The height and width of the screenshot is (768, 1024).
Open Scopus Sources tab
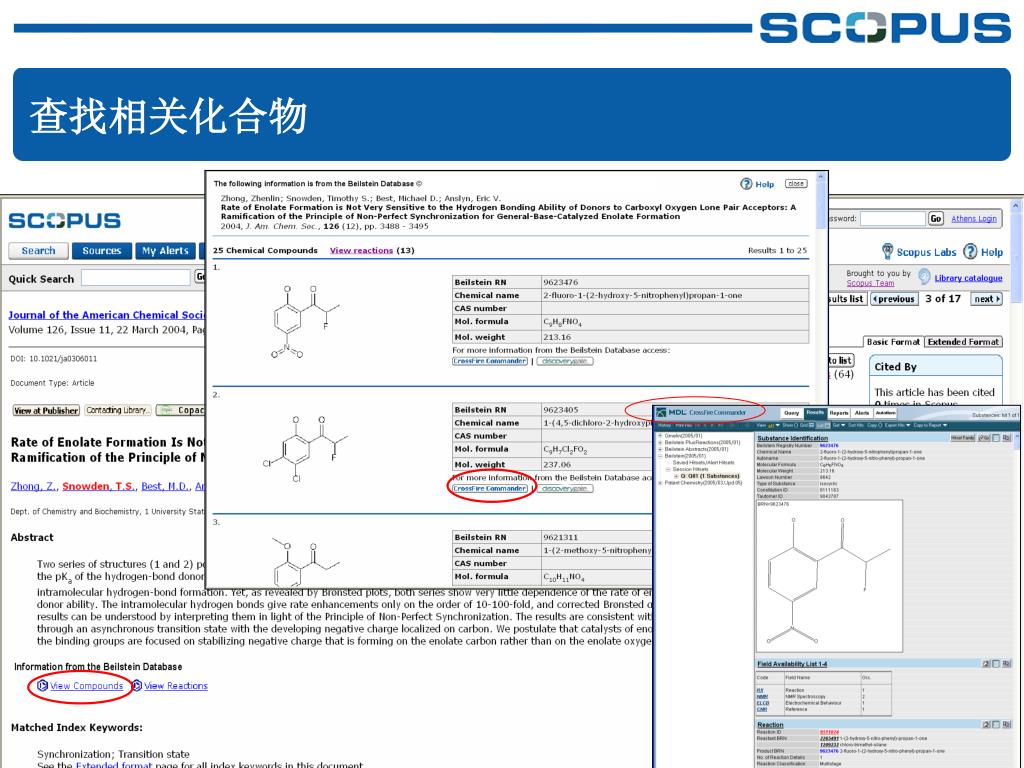[x=102, y=251]
